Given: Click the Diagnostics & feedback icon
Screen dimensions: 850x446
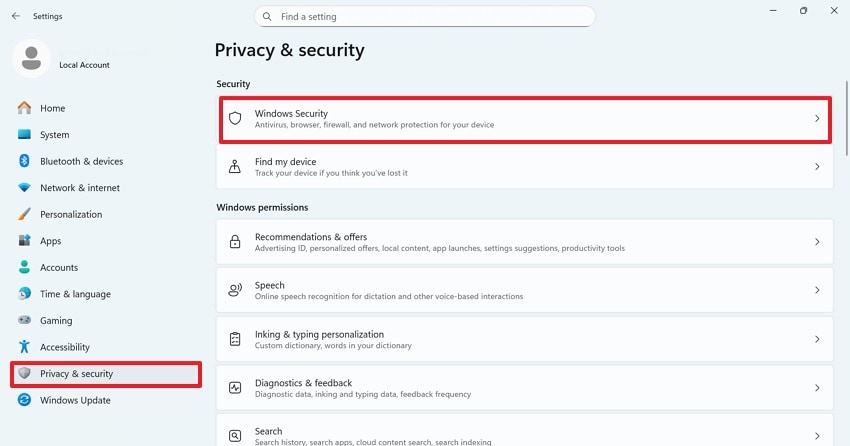Looking at the screenshot, I should click(x=235, y=387).
